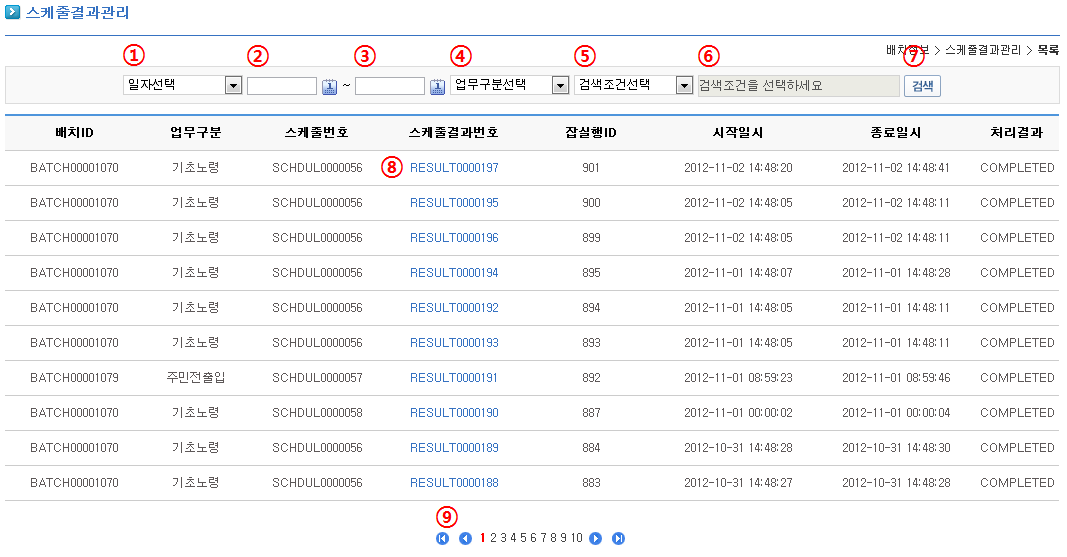Go to page 2 in pagination
1067x557 pixels.
click(x=493, y=539)
